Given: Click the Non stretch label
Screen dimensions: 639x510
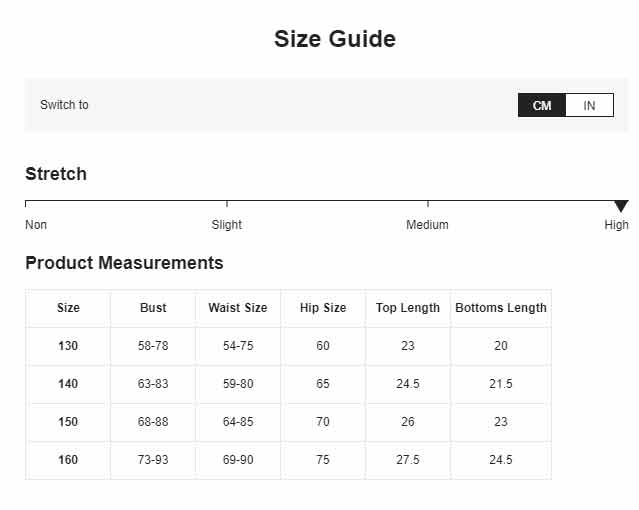Looking at the screenshot, I should pos(36,225).
